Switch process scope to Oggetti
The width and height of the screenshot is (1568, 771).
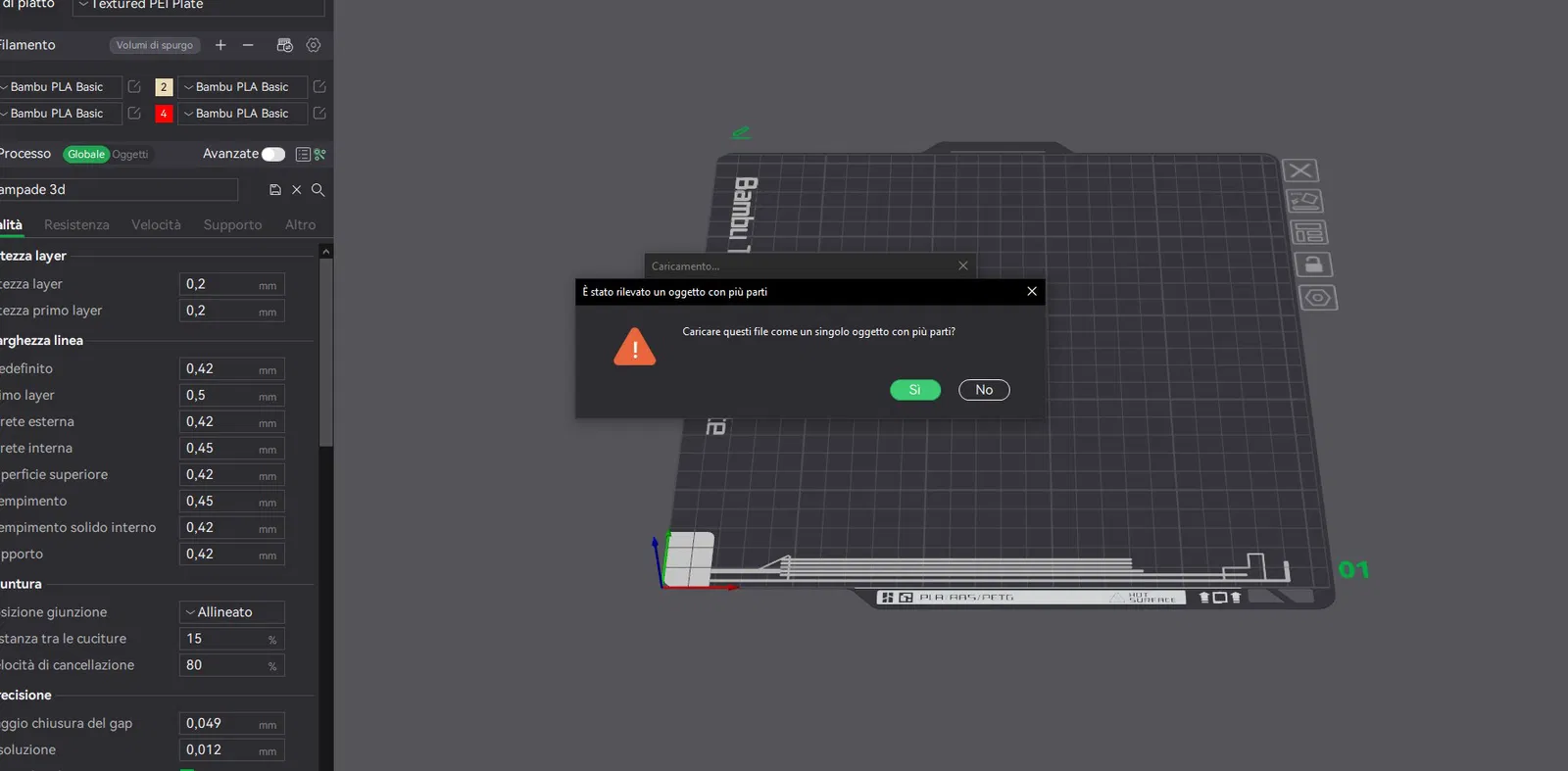130,154
